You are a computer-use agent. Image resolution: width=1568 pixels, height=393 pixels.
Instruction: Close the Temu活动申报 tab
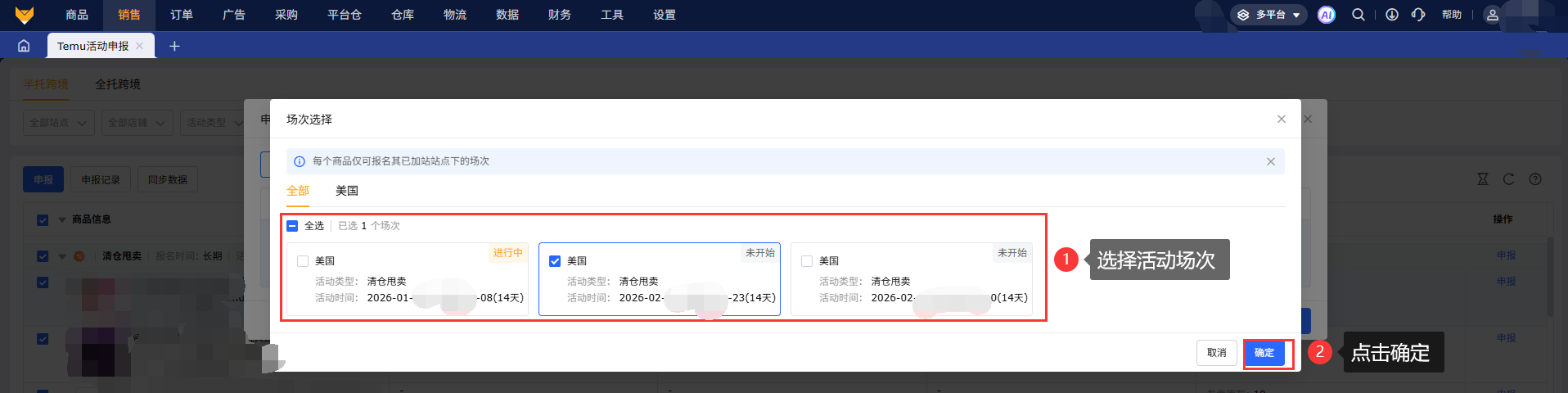pos(140,46)
